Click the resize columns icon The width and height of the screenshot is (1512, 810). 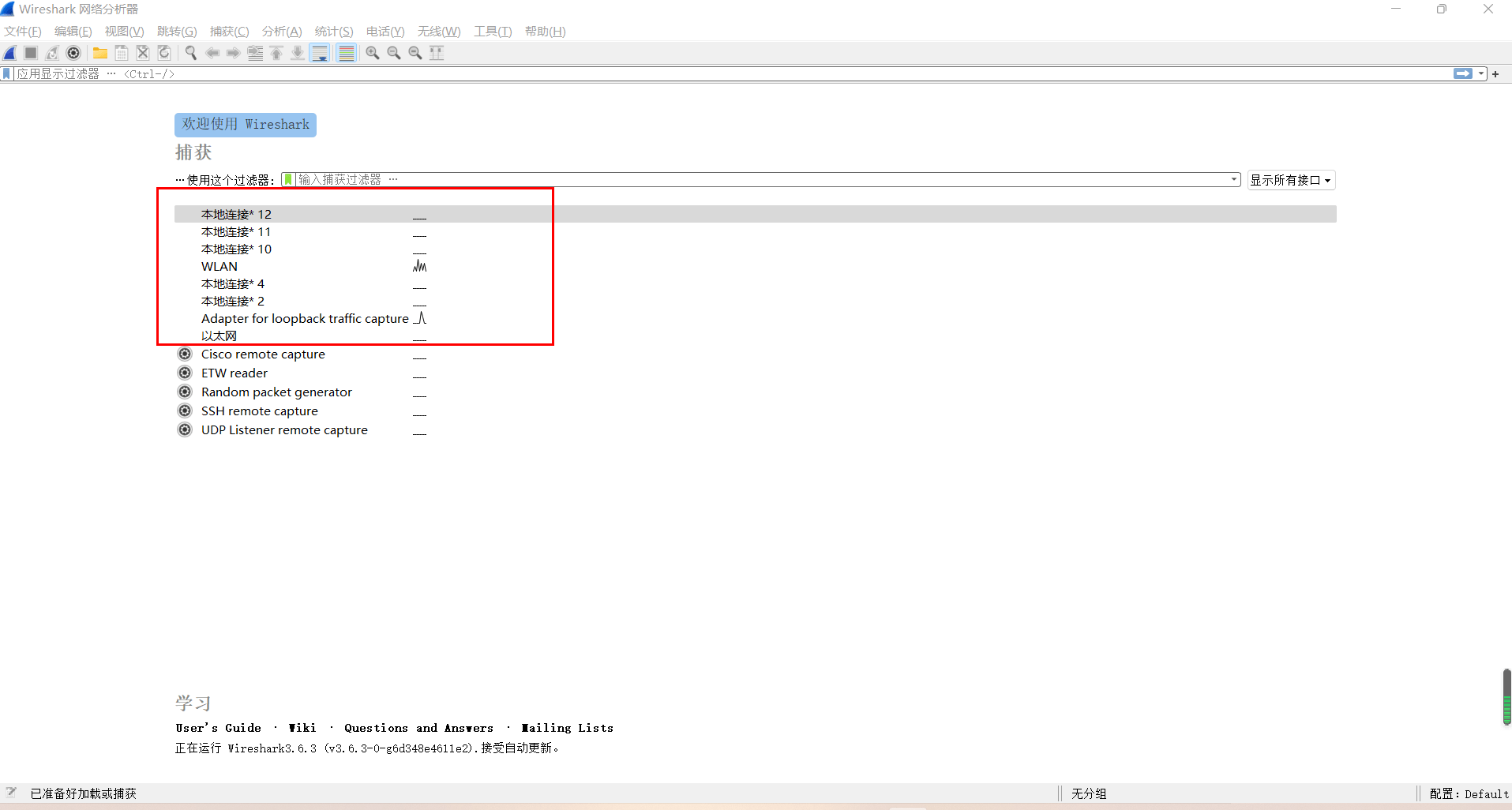click(x=437, y=53)
